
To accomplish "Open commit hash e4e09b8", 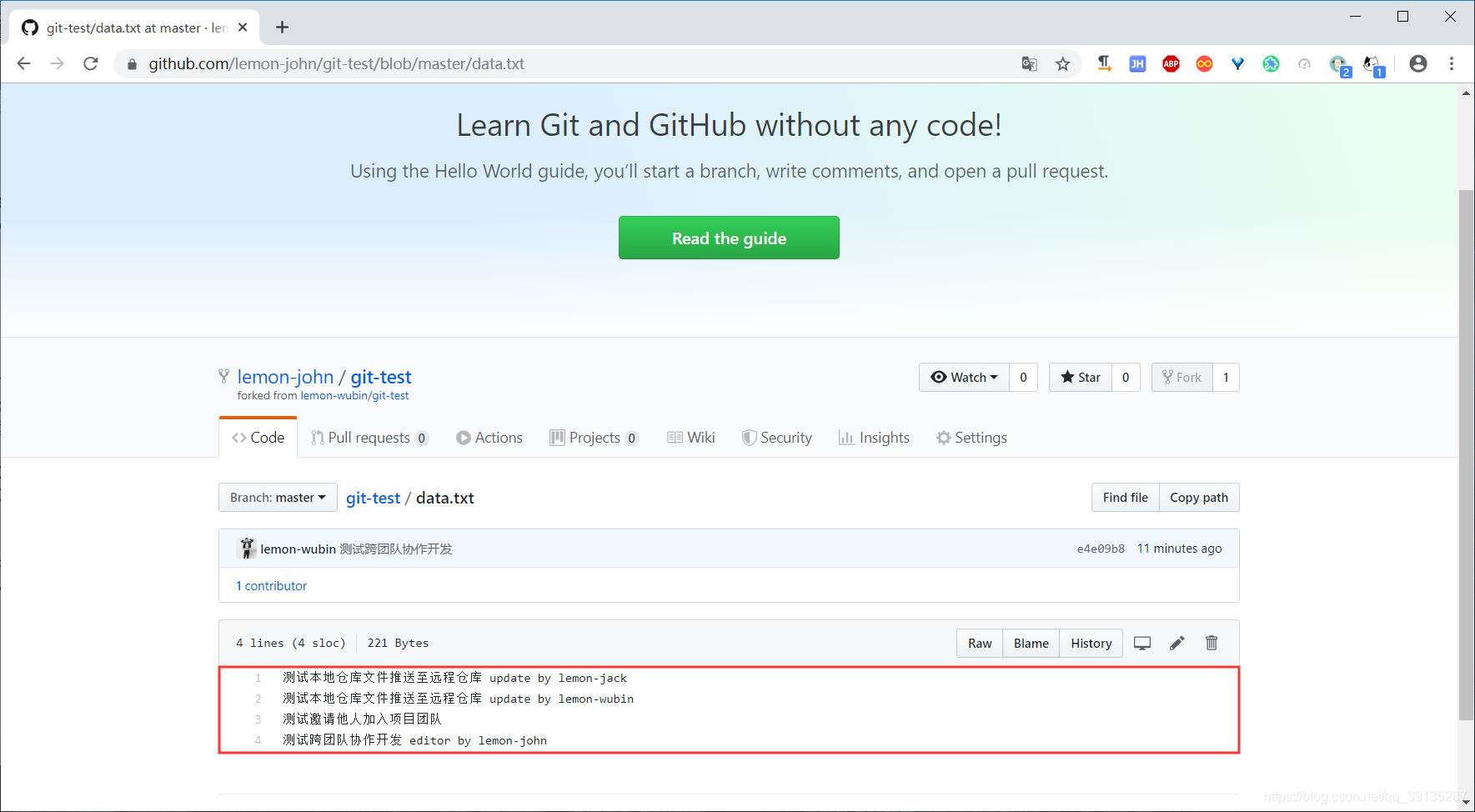I will tap(1101, 549).
